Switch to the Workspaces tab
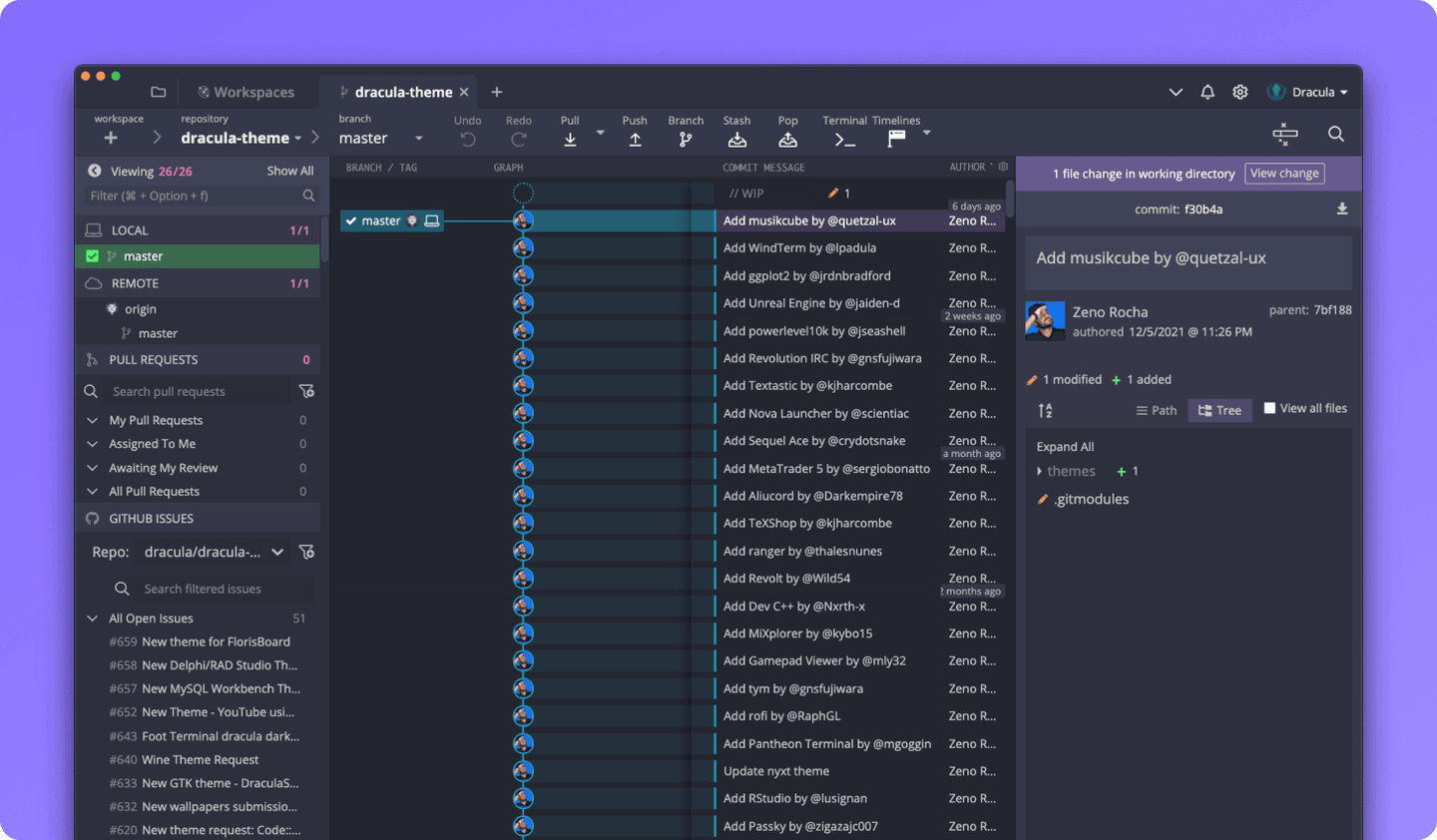The width and height of the screenshot is (1437, 840). [x=247, y=91]
